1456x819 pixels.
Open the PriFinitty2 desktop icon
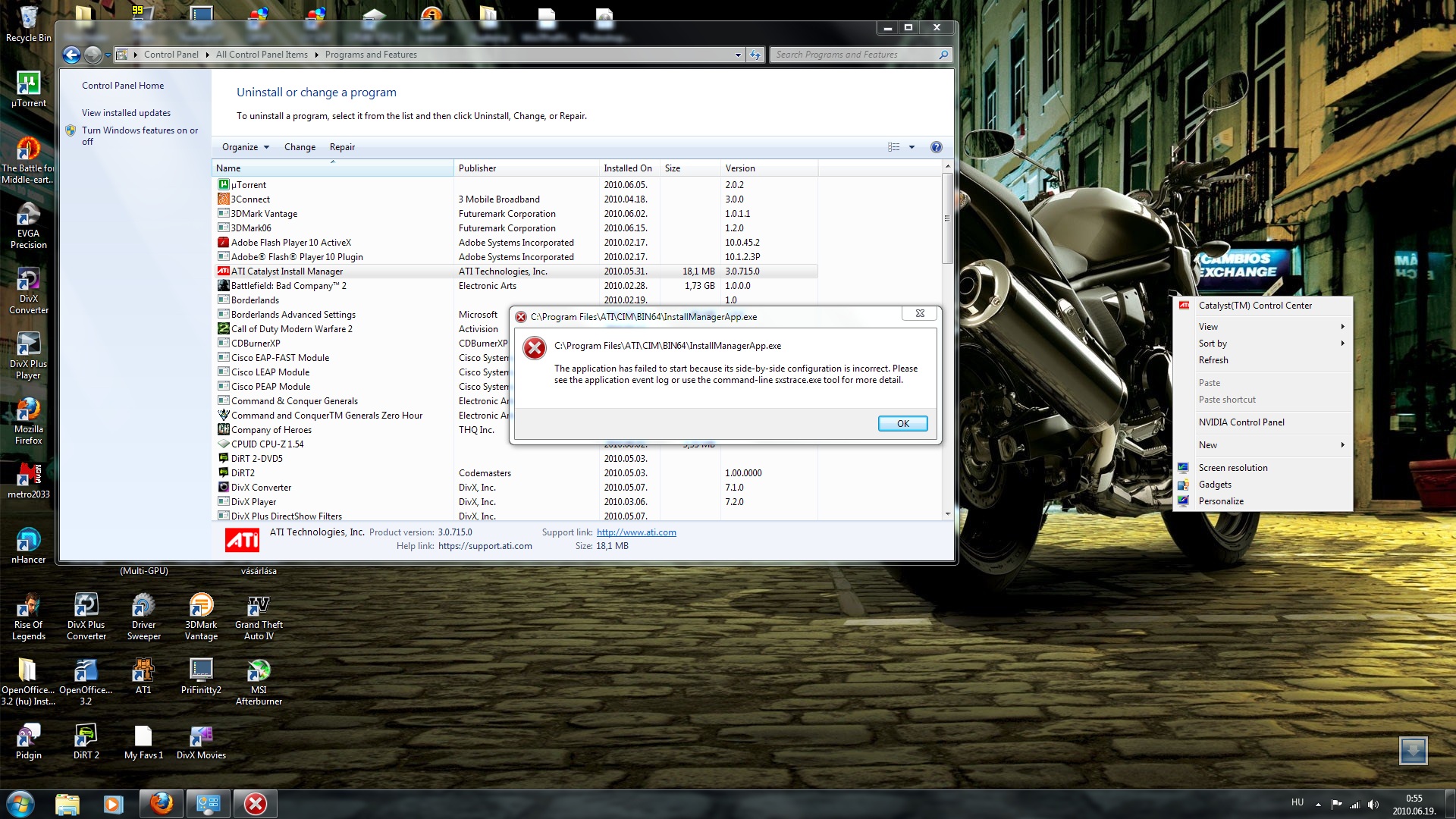click(201, 676)
